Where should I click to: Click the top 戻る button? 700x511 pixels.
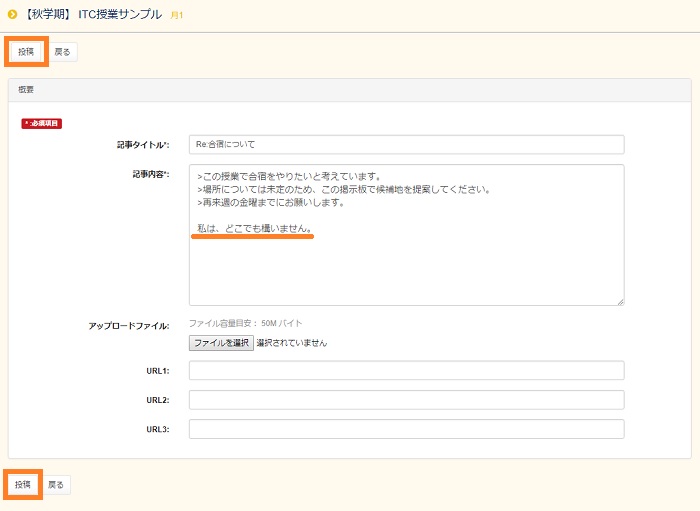(62, 51)
